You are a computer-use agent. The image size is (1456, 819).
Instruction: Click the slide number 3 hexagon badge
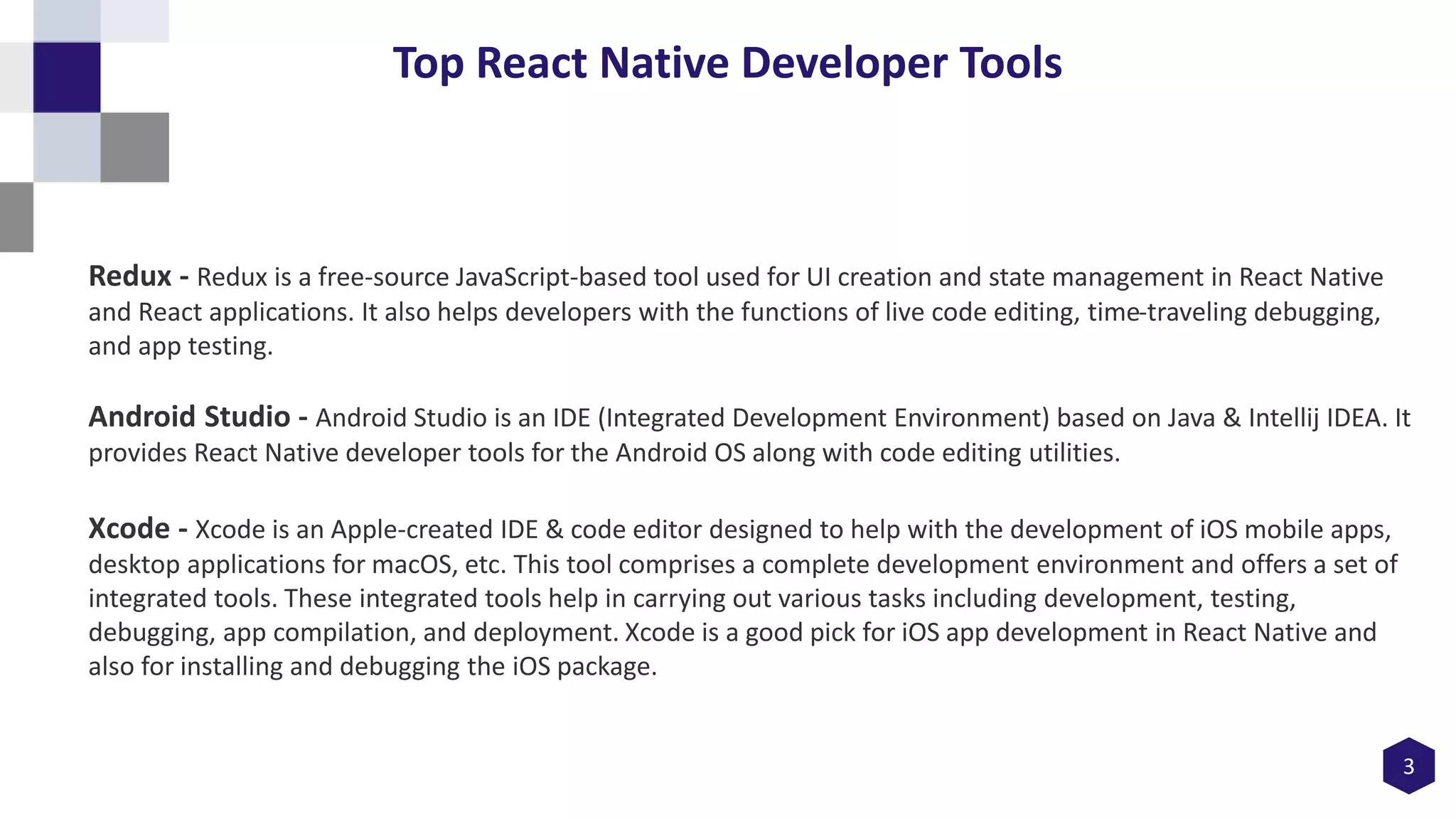tap(1408, 766)
